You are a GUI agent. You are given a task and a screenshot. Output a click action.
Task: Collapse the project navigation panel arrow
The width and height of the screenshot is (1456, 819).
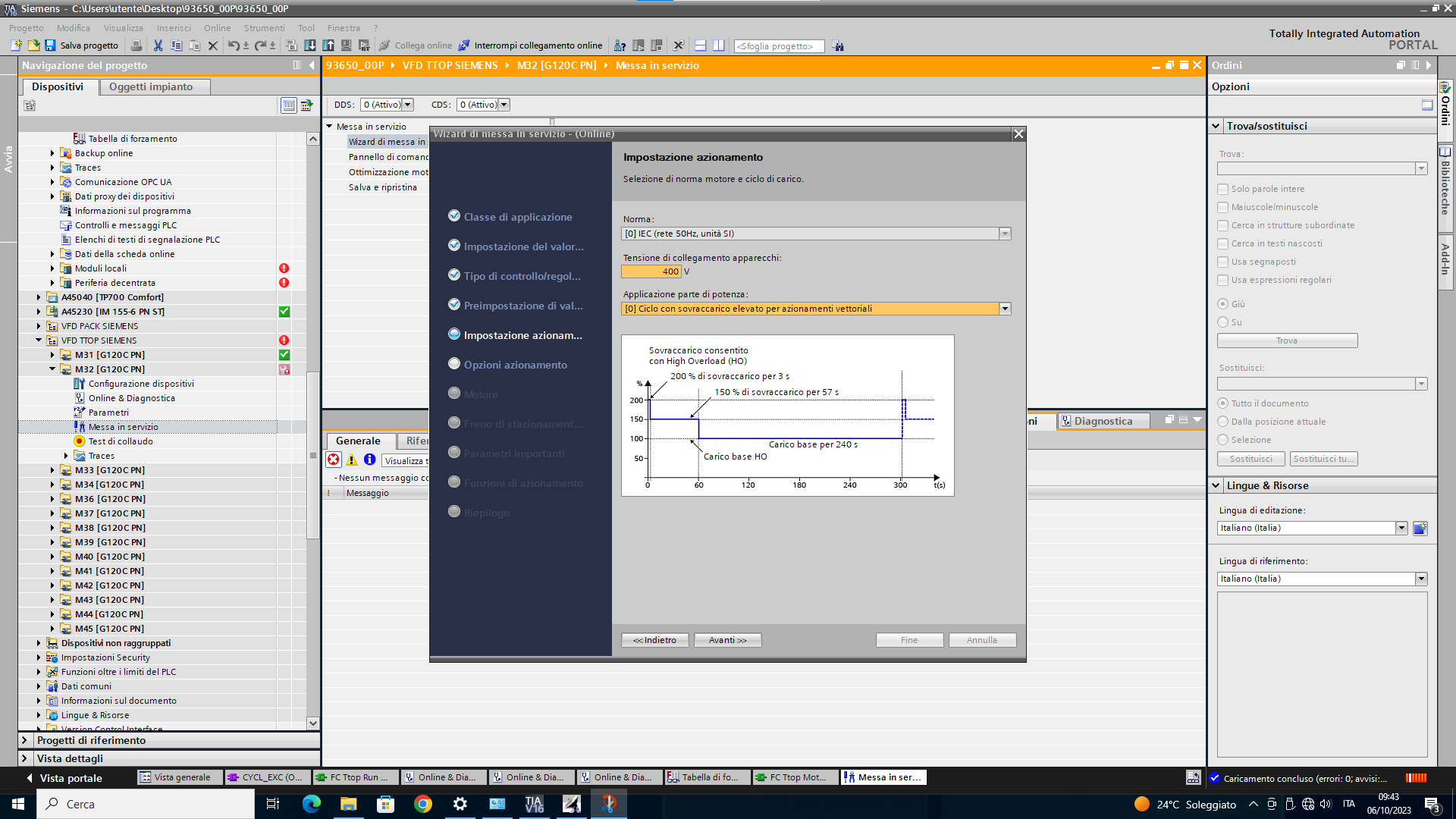click(x=312, y=65)
